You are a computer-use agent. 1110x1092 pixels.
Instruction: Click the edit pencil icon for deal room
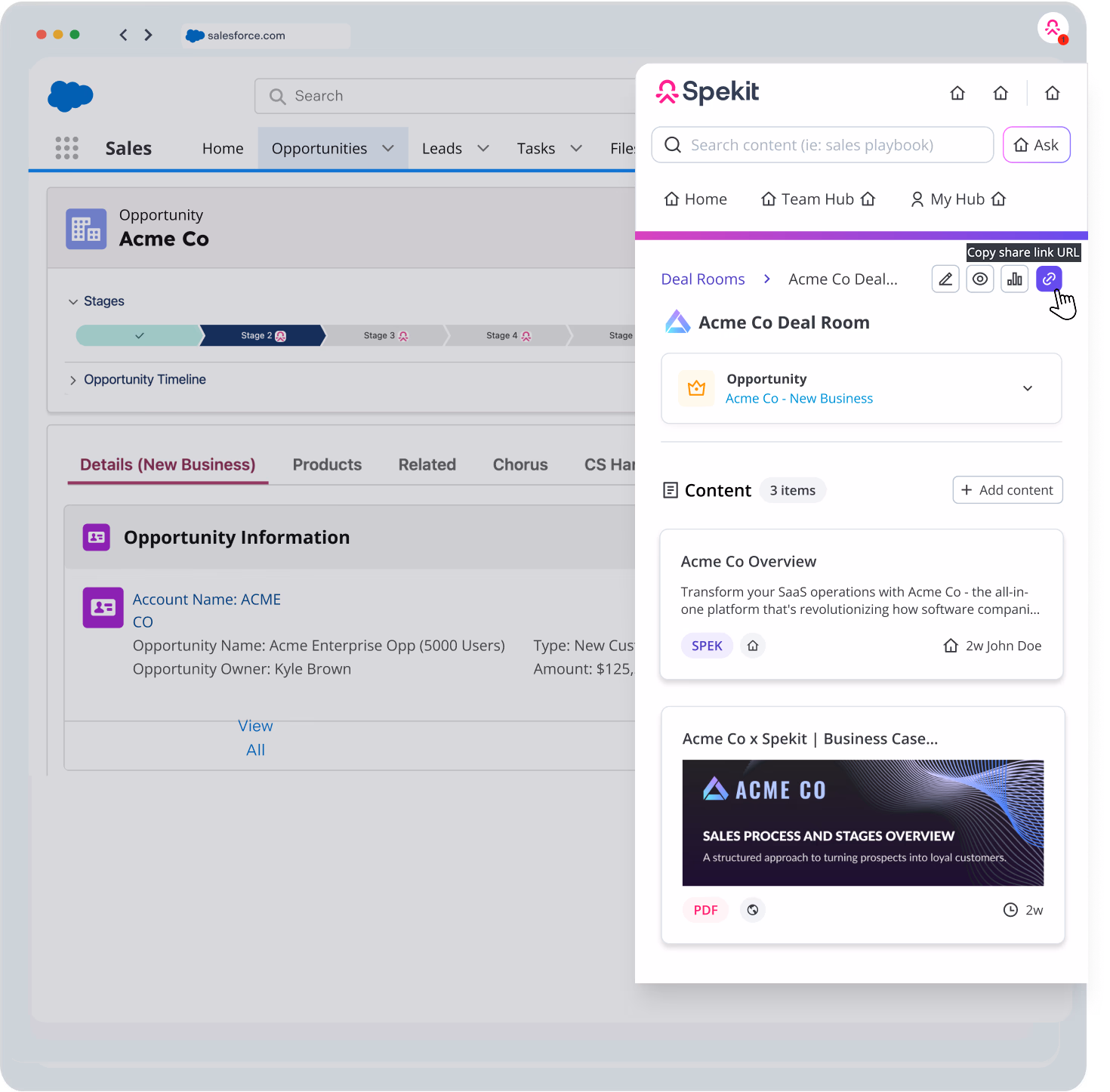point(945,279)
